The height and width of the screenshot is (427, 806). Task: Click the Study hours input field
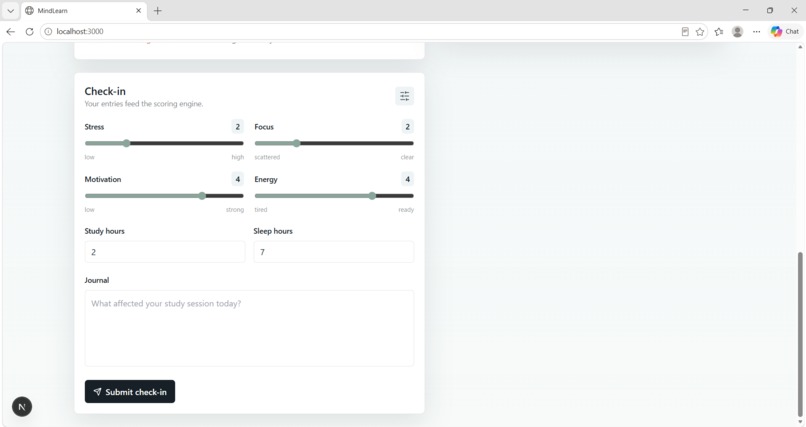click(164, 252)
